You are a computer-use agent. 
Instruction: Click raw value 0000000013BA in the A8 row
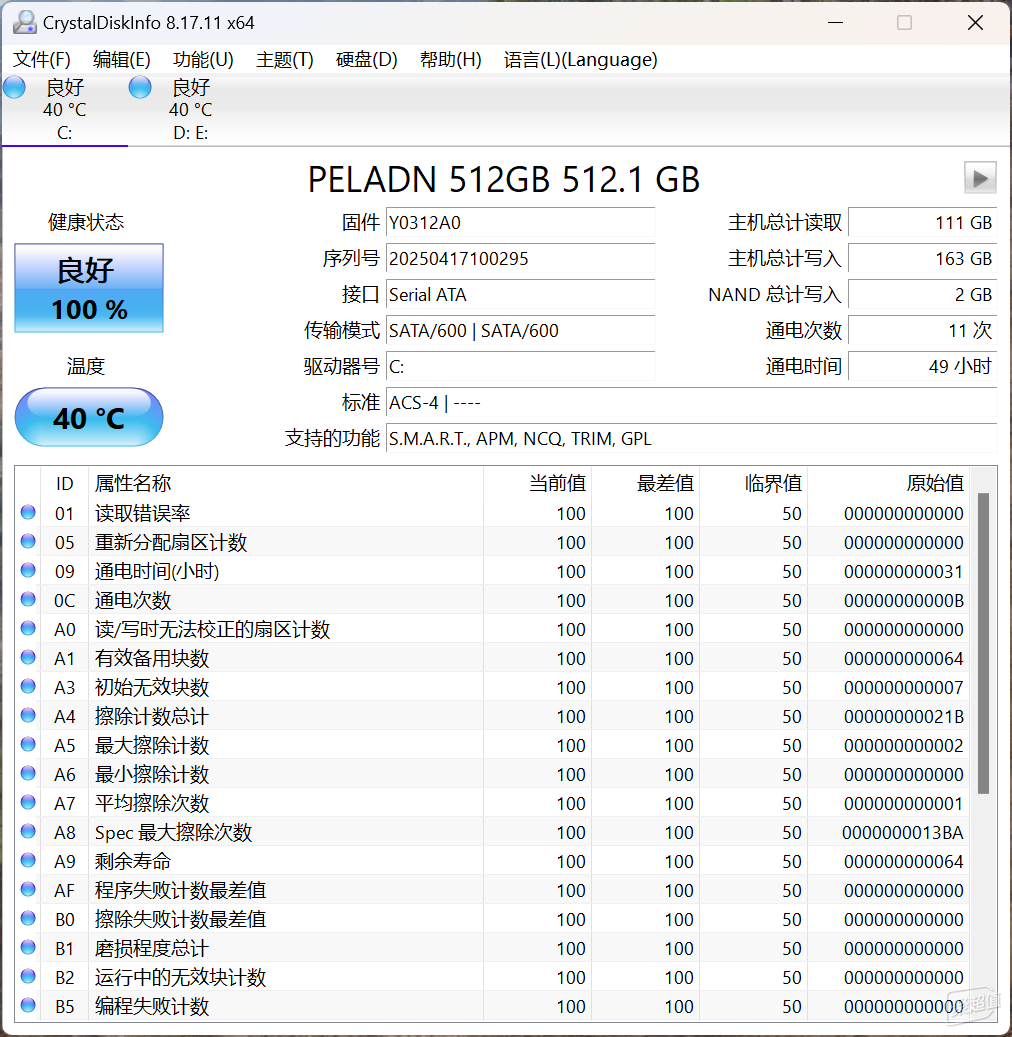[x=903, y=832]
